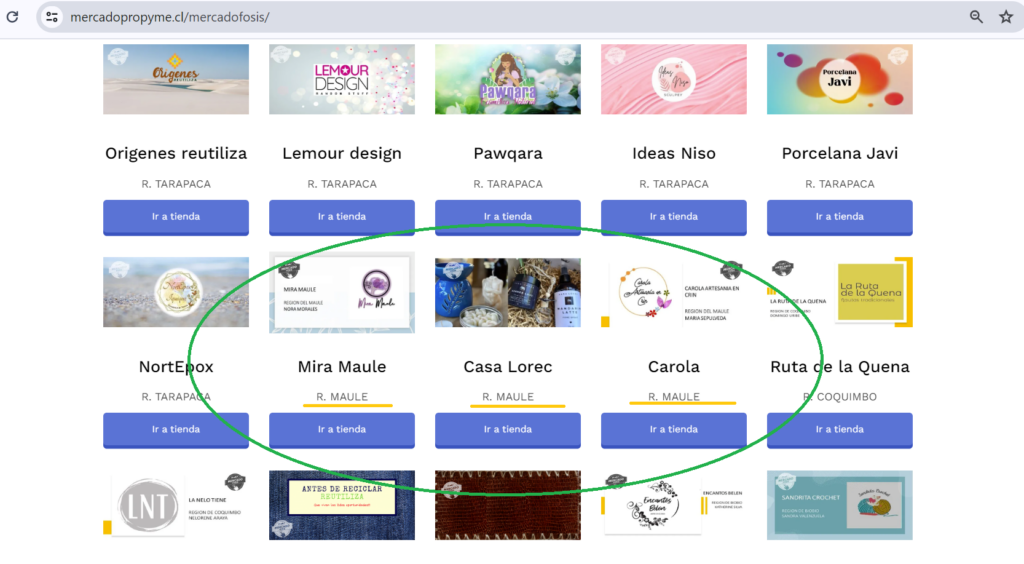Click Ir a tienda under Porcelana Javi
This screenshot has width=1024, height=564.
[x=839, y=217]
